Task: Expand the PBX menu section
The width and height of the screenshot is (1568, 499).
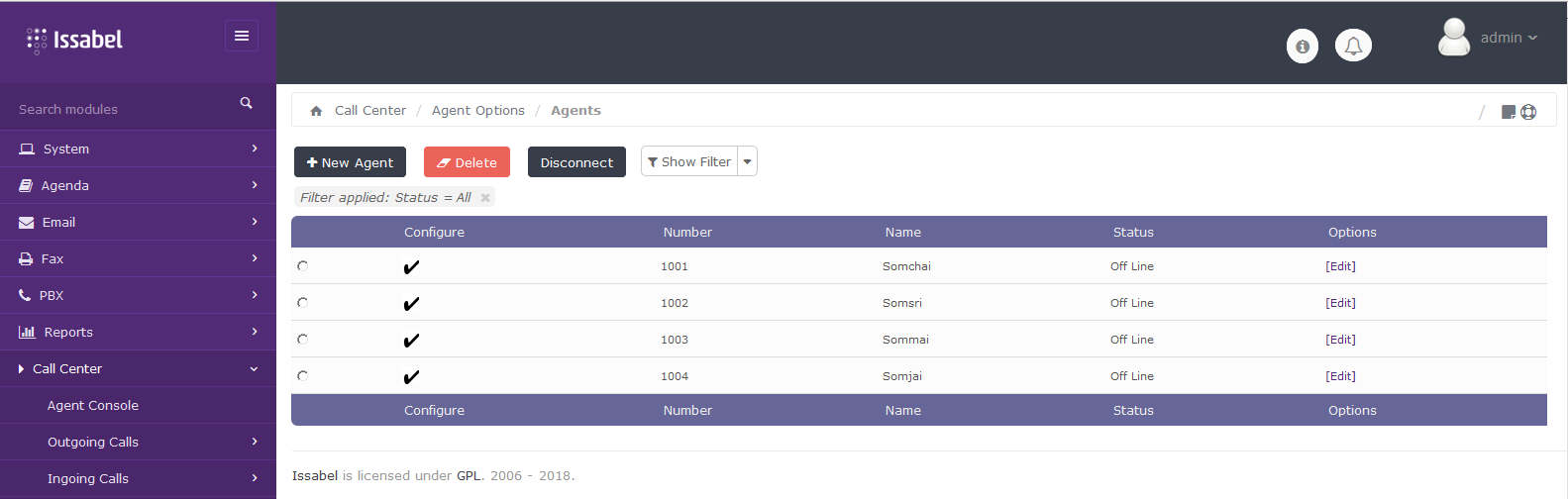Action: coord(138,295)
